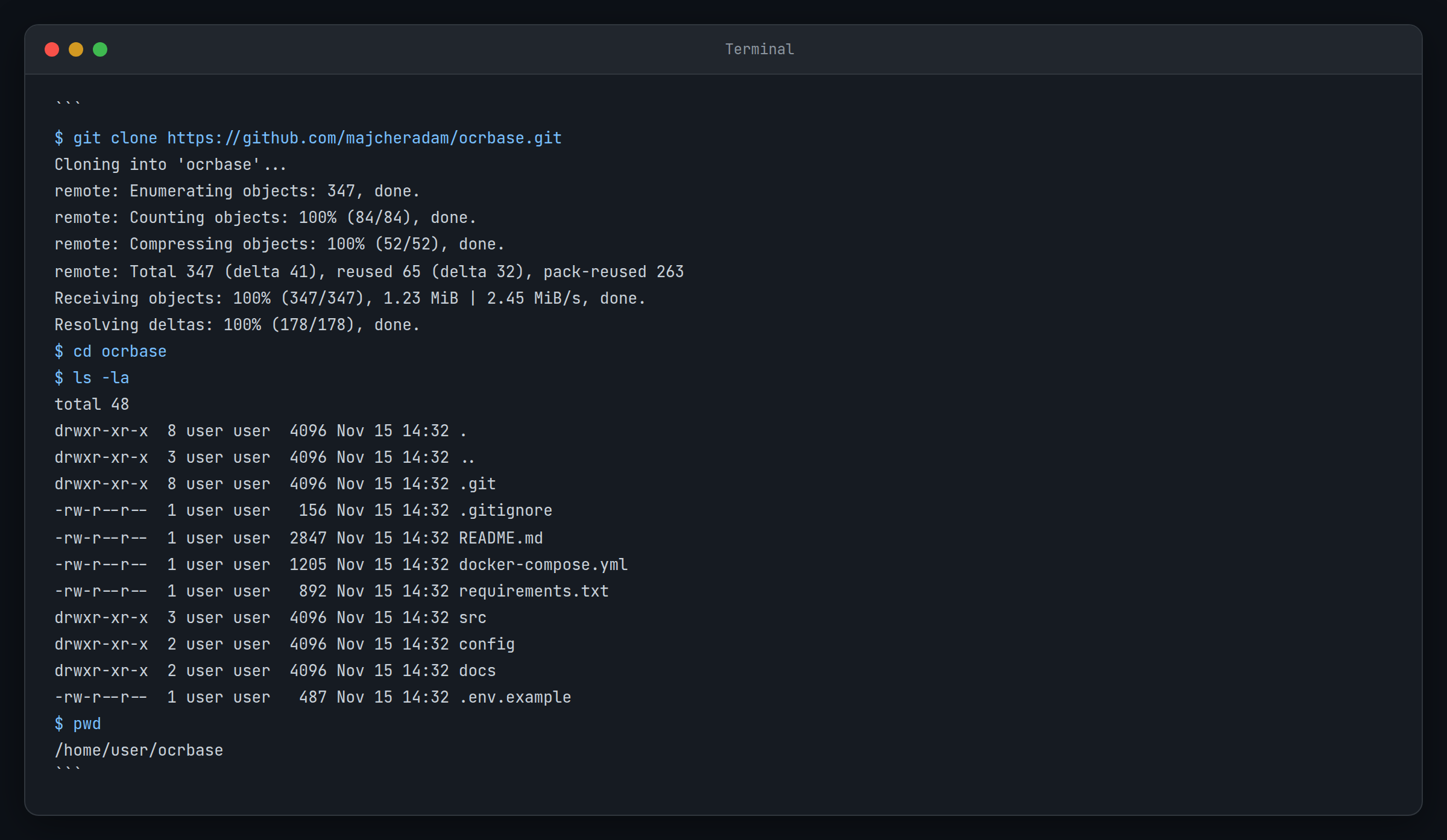This screenshot has height=840, width=1447.
Task: Click the Terminal window title
Action: 759,49
